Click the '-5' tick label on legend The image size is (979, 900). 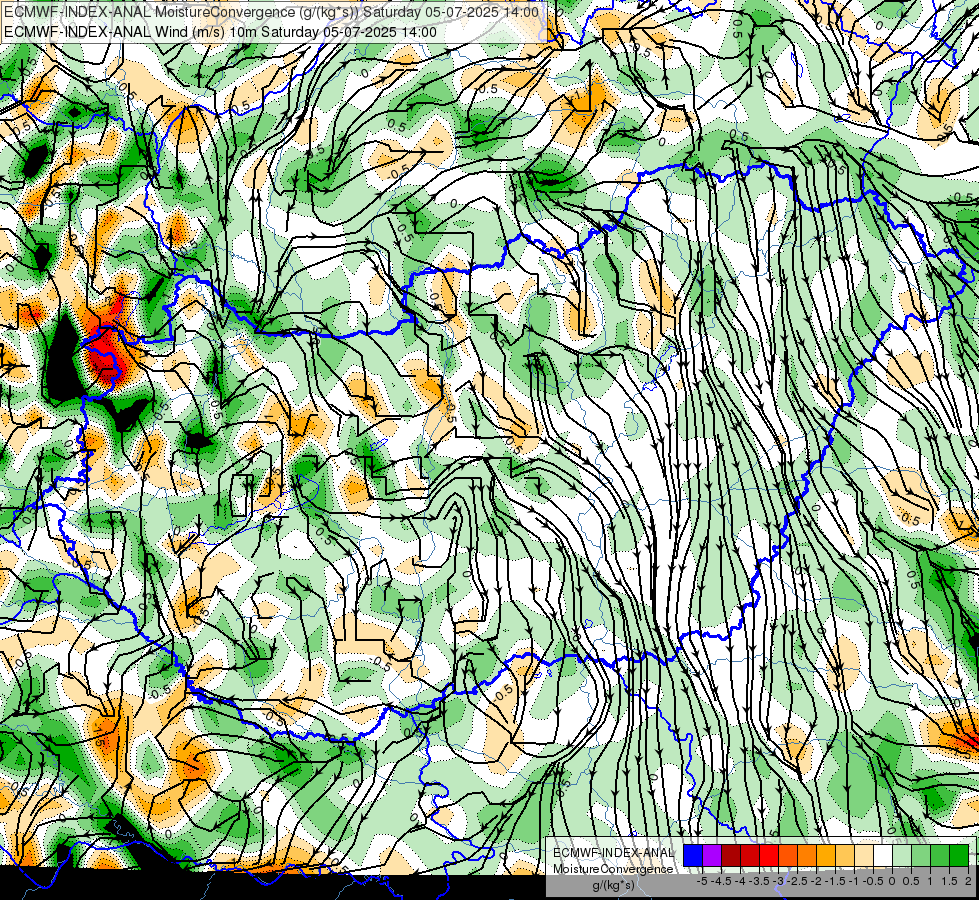(702, 881)
